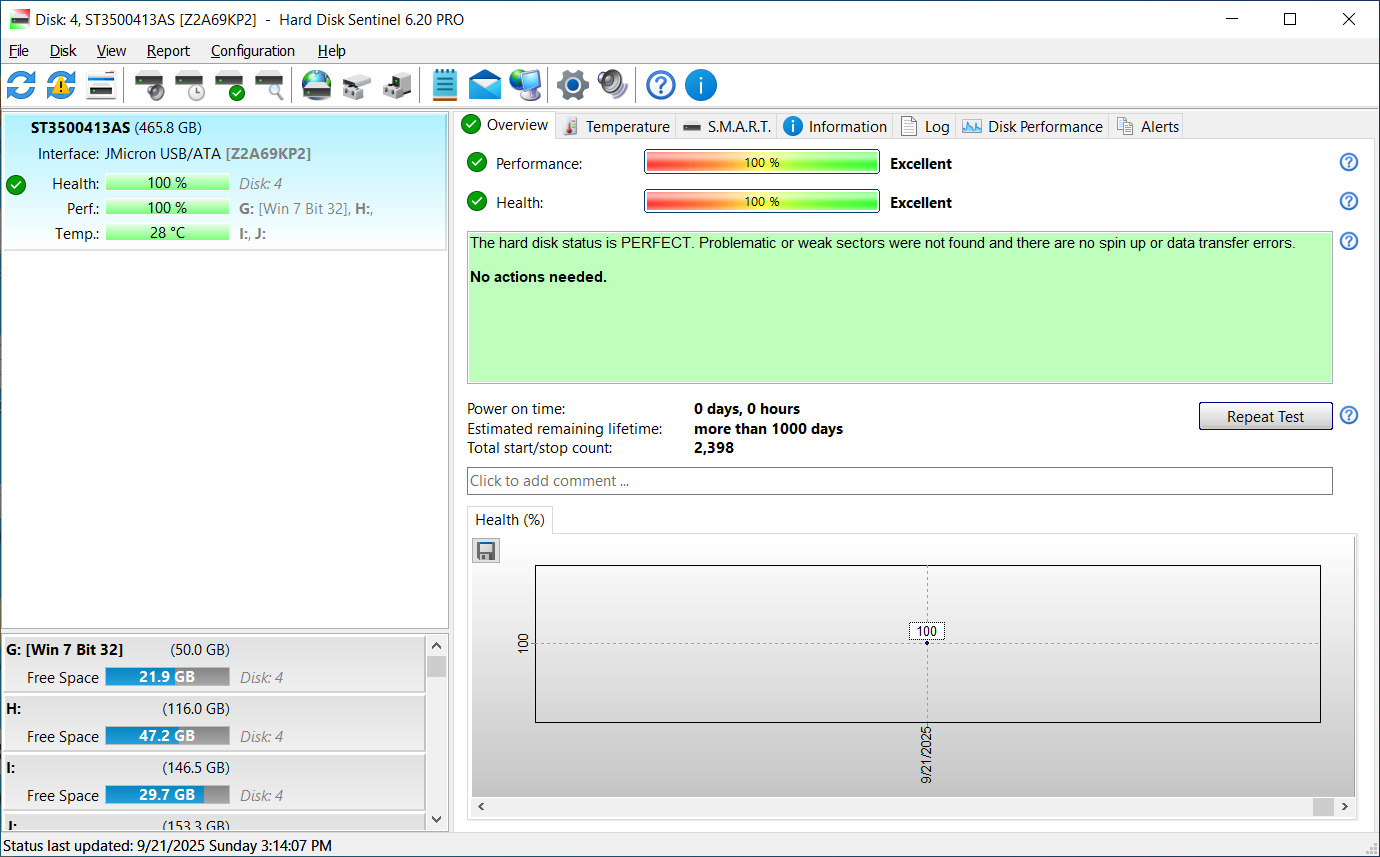This screenshot has height=857, width=1380.
Task: Open the Configuration menu
Action: [252, 51]
